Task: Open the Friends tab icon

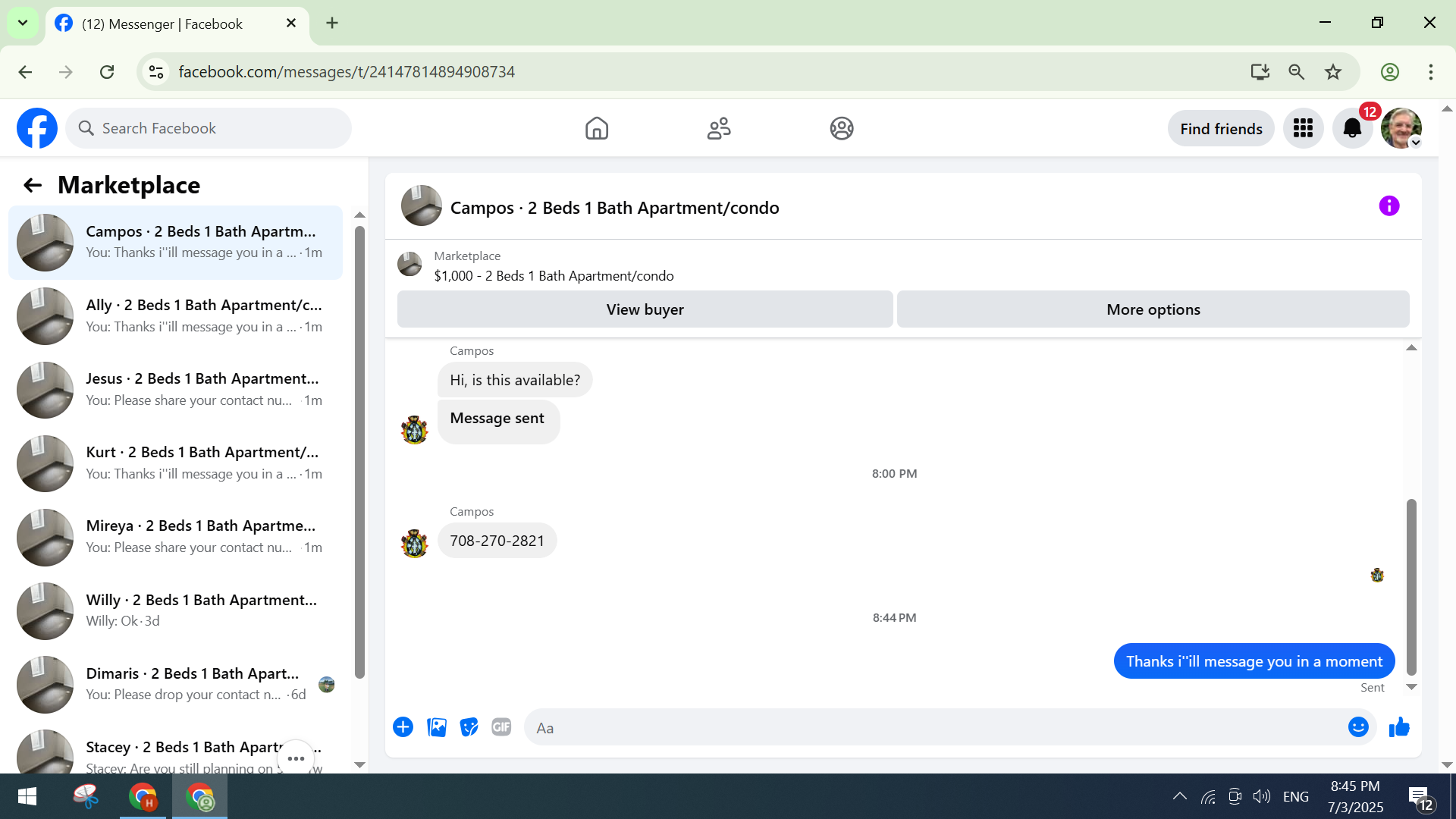Action: tap(719, 129)
